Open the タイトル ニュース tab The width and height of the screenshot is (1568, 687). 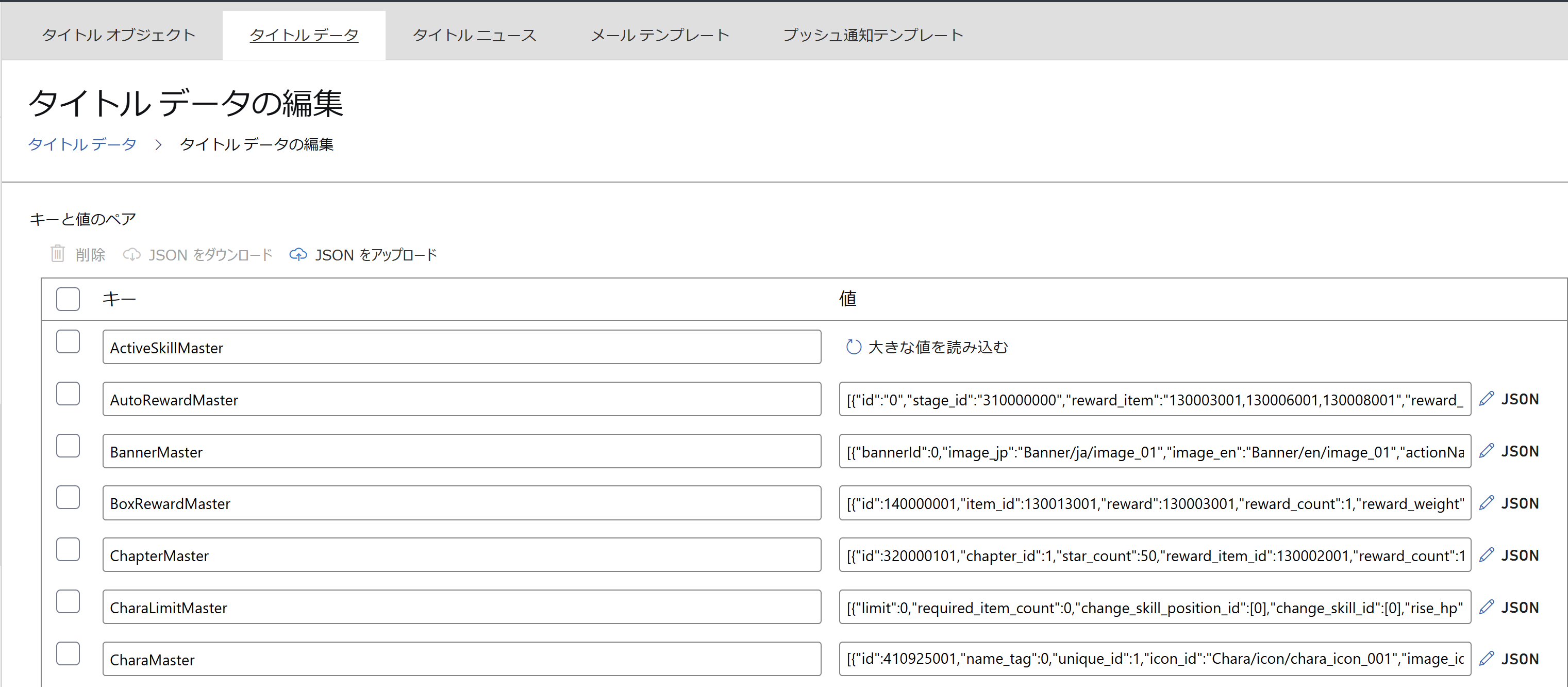pos(474,35)
